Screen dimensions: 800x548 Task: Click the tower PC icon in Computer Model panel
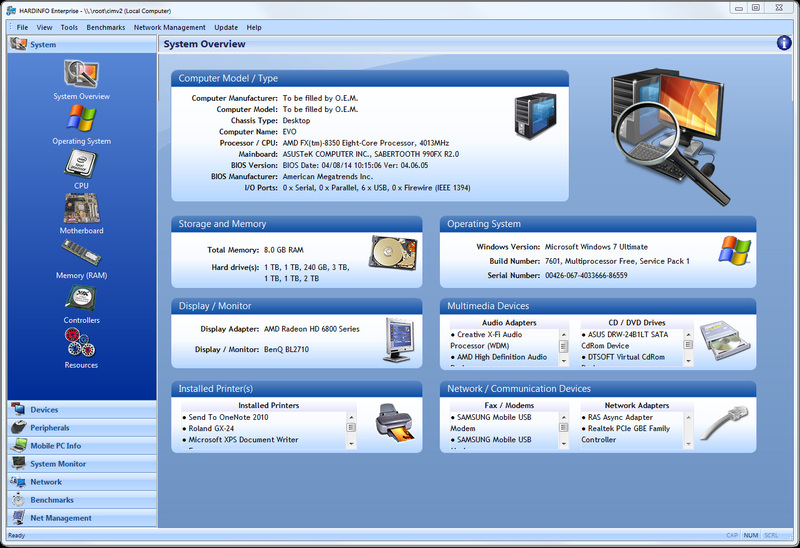pos(535,116)
